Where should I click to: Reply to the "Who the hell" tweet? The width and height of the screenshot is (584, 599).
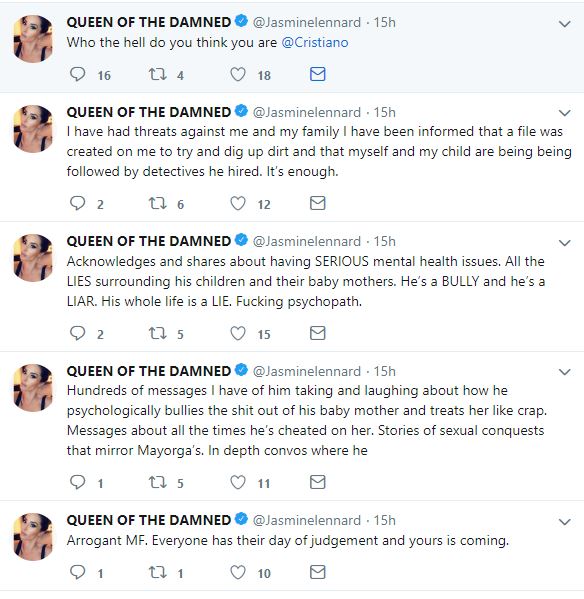(x=78, y=74)
